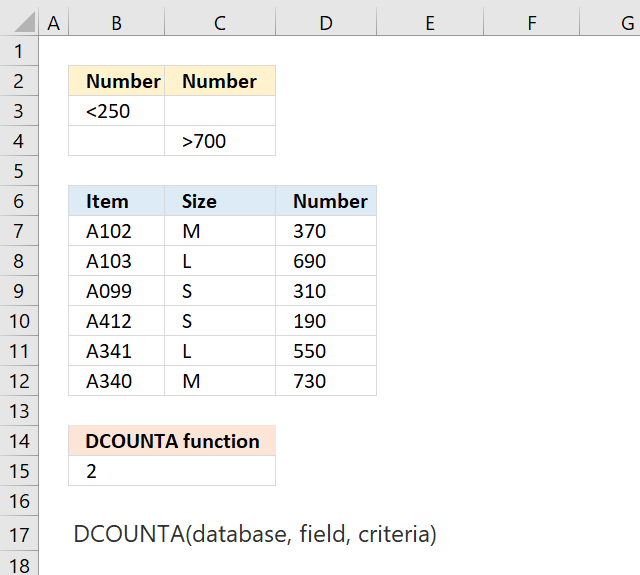Click the cell with item A102
Viewport: 640px width, 575px height.
116,231
